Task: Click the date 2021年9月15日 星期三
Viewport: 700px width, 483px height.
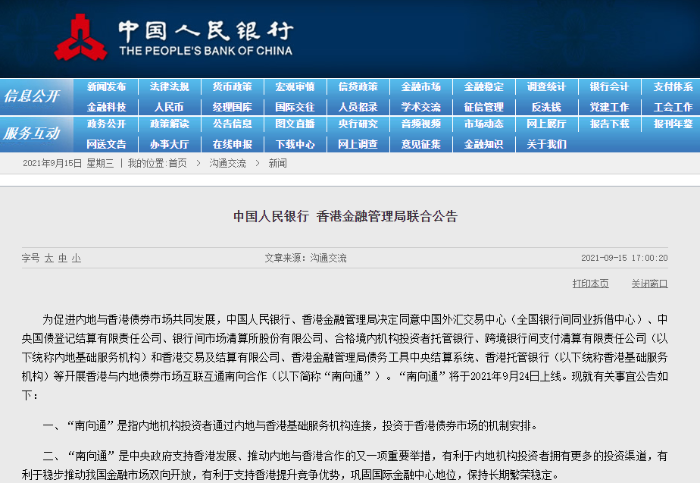Action: (x=68, y=163)
